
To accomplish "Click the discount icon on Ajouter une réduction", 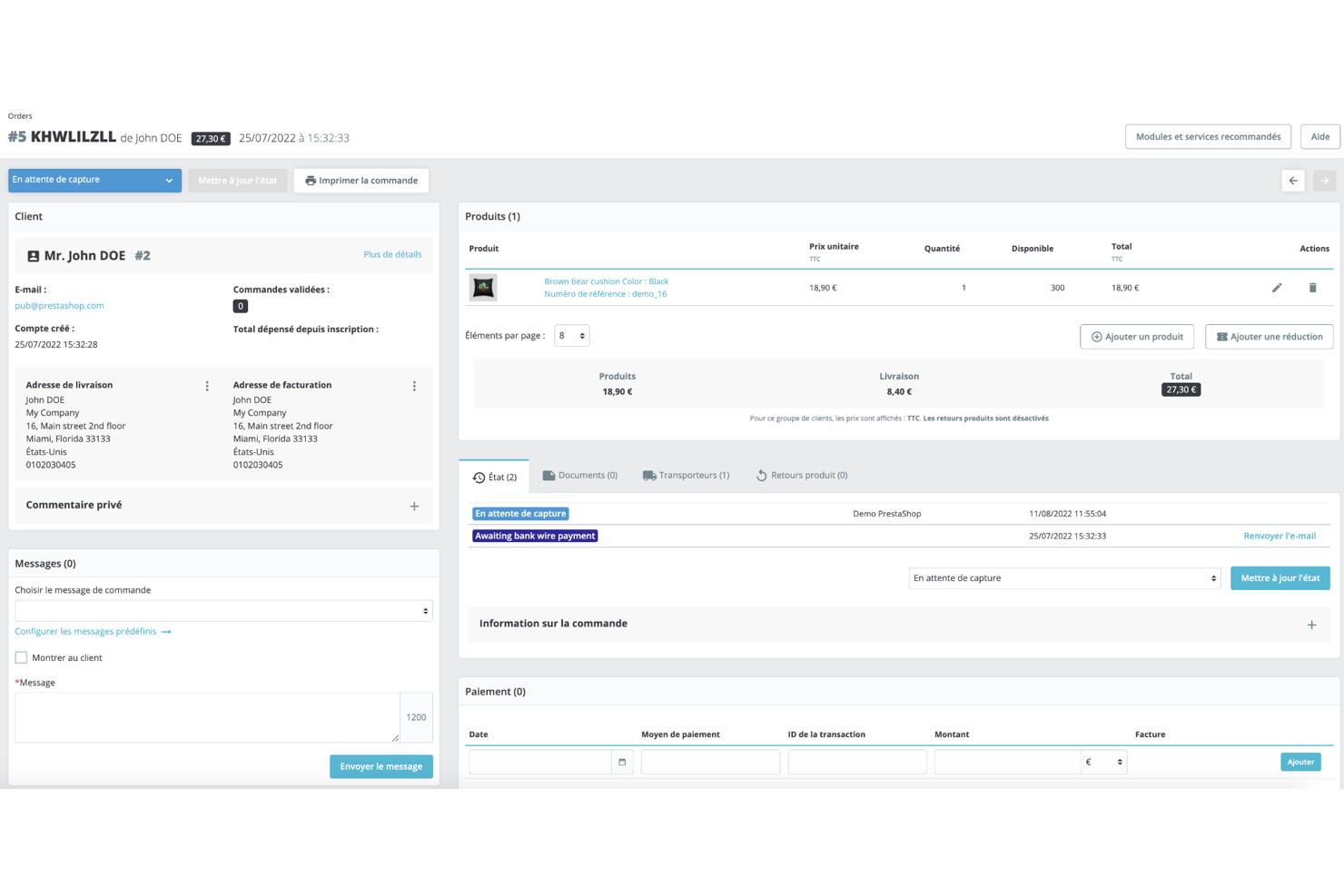I will pyautogui.click(x=1222, y=336).
